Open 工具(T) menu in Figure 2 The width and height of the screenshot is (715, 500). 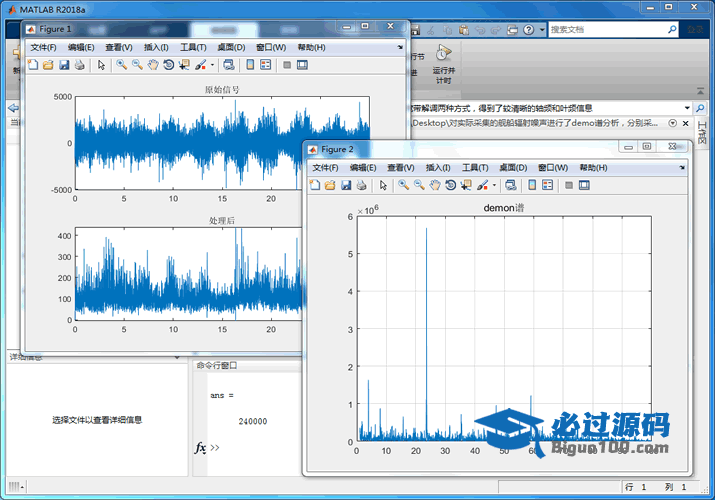click(x=475, y=168)
